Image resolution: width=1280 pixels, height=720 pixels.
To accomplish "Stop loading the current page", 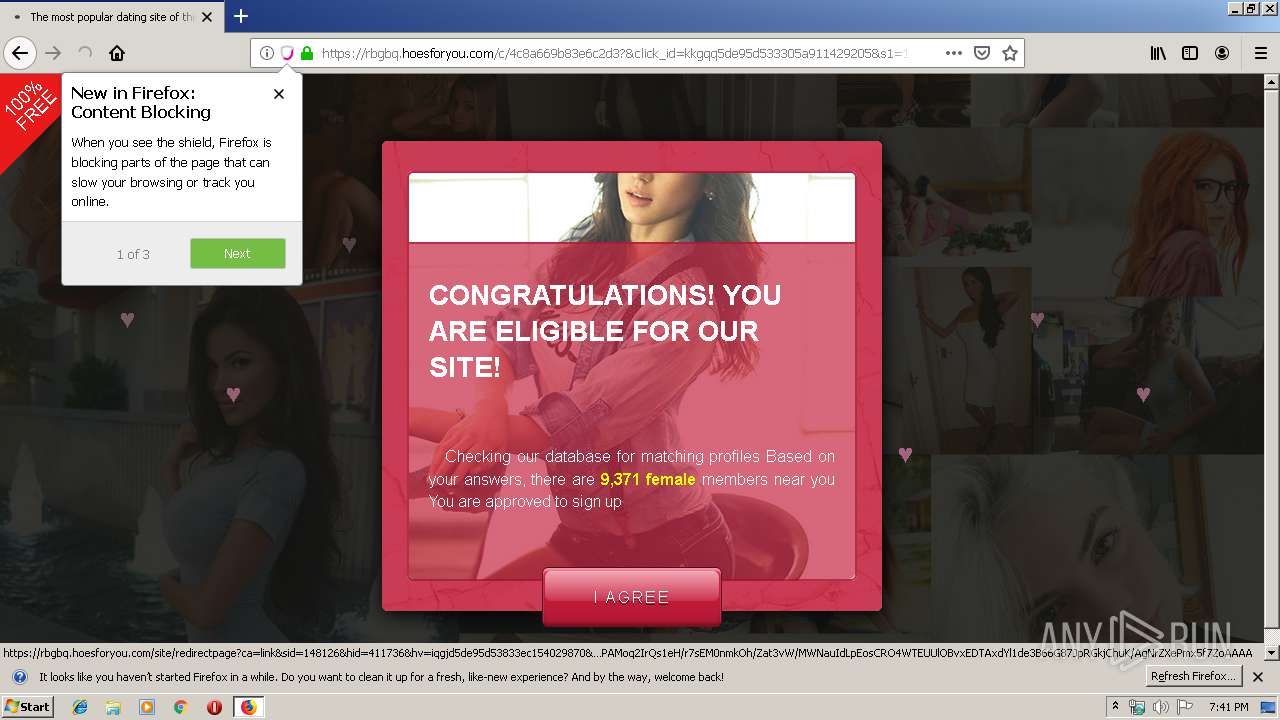I will (85, 53).
